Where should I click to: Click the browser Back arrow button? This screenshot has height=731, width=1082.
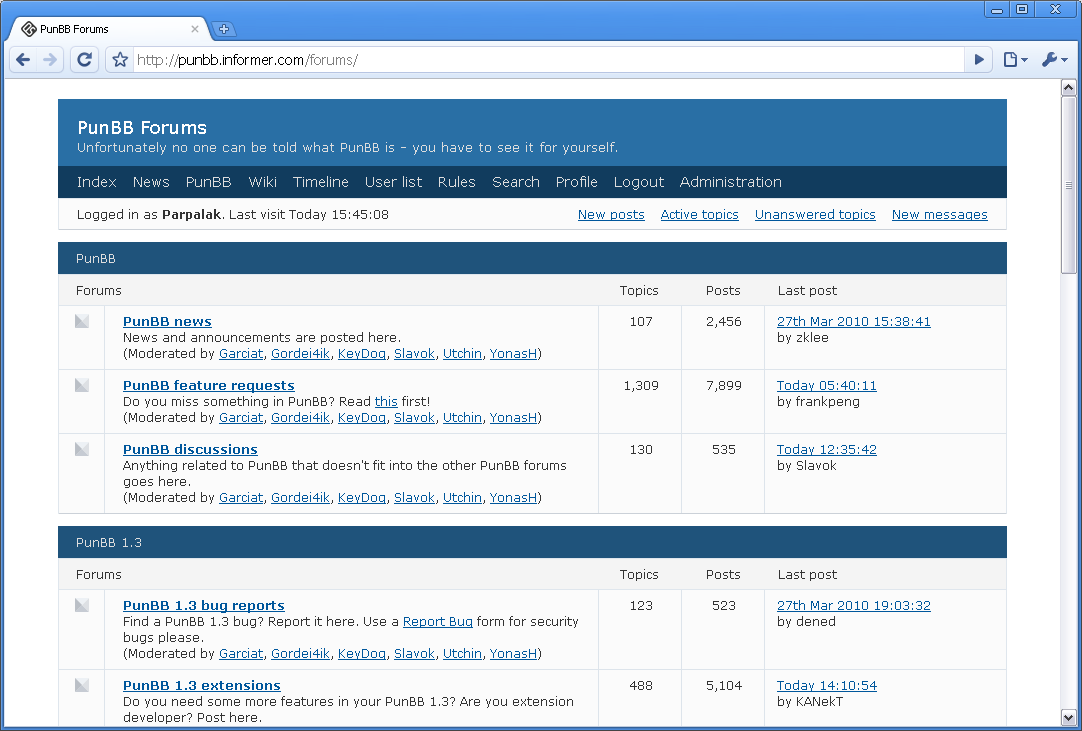tap(23, 60)
